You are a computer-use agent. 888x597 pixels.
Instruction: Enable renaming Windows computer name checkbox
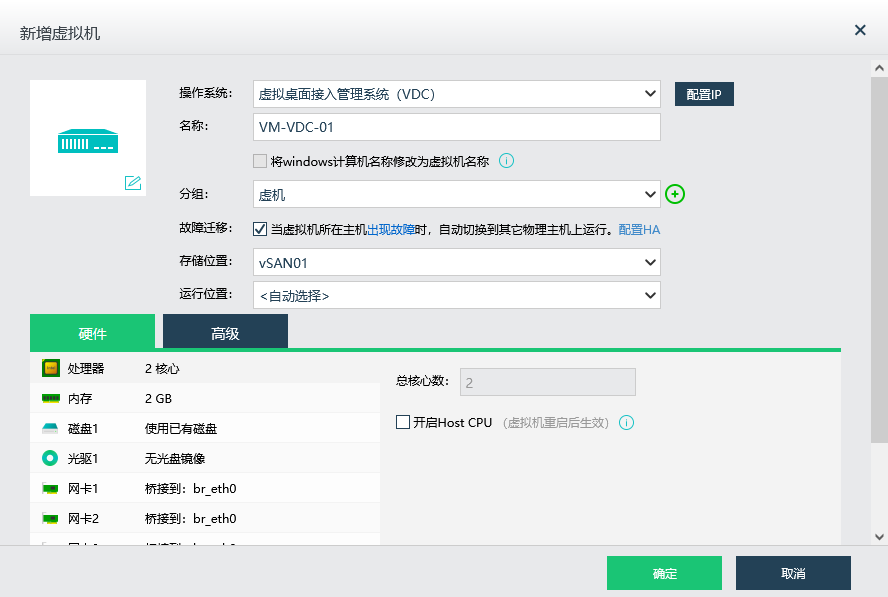[x=261, y=161]
